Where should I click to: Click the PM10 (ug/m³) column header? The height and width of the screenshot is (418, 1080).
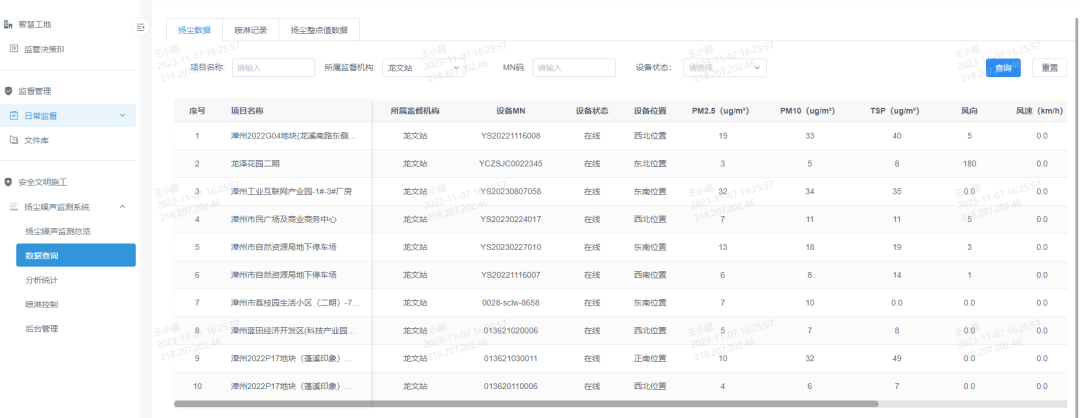[807, 111]
